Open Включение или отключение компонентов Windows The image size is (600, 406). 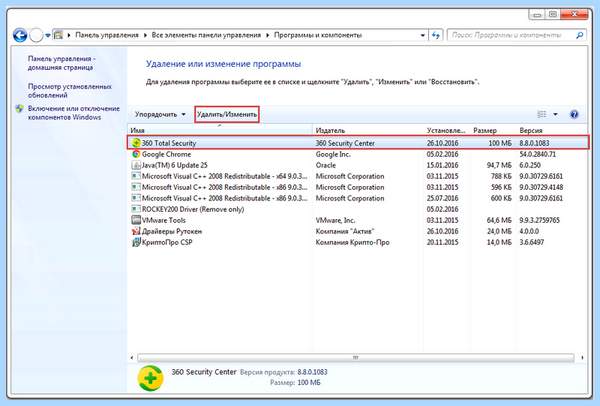pos(73,113)
